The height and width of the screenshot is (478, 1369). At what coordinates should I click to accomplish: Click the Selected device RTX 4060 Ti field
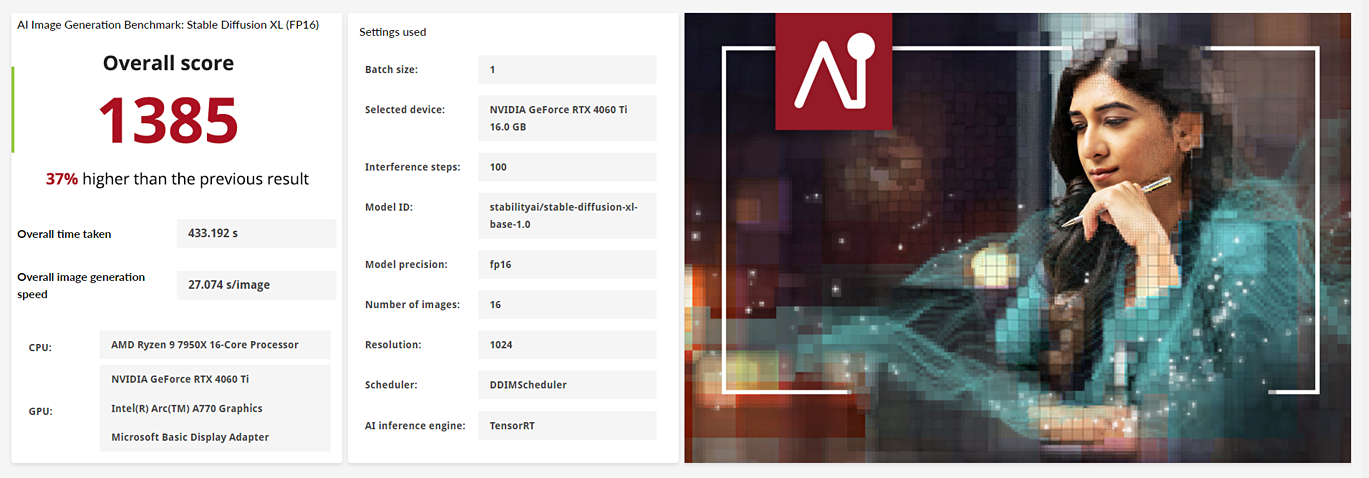567,118
